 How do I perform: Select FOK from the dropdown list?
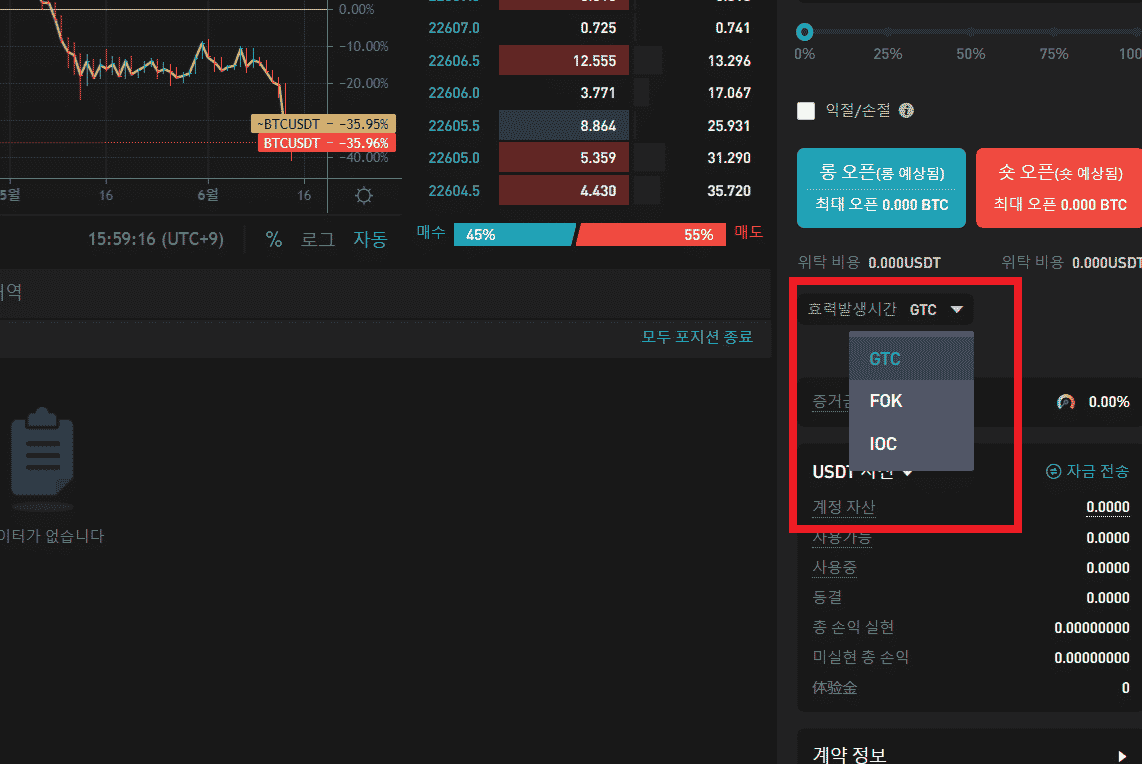click(886, 401)
